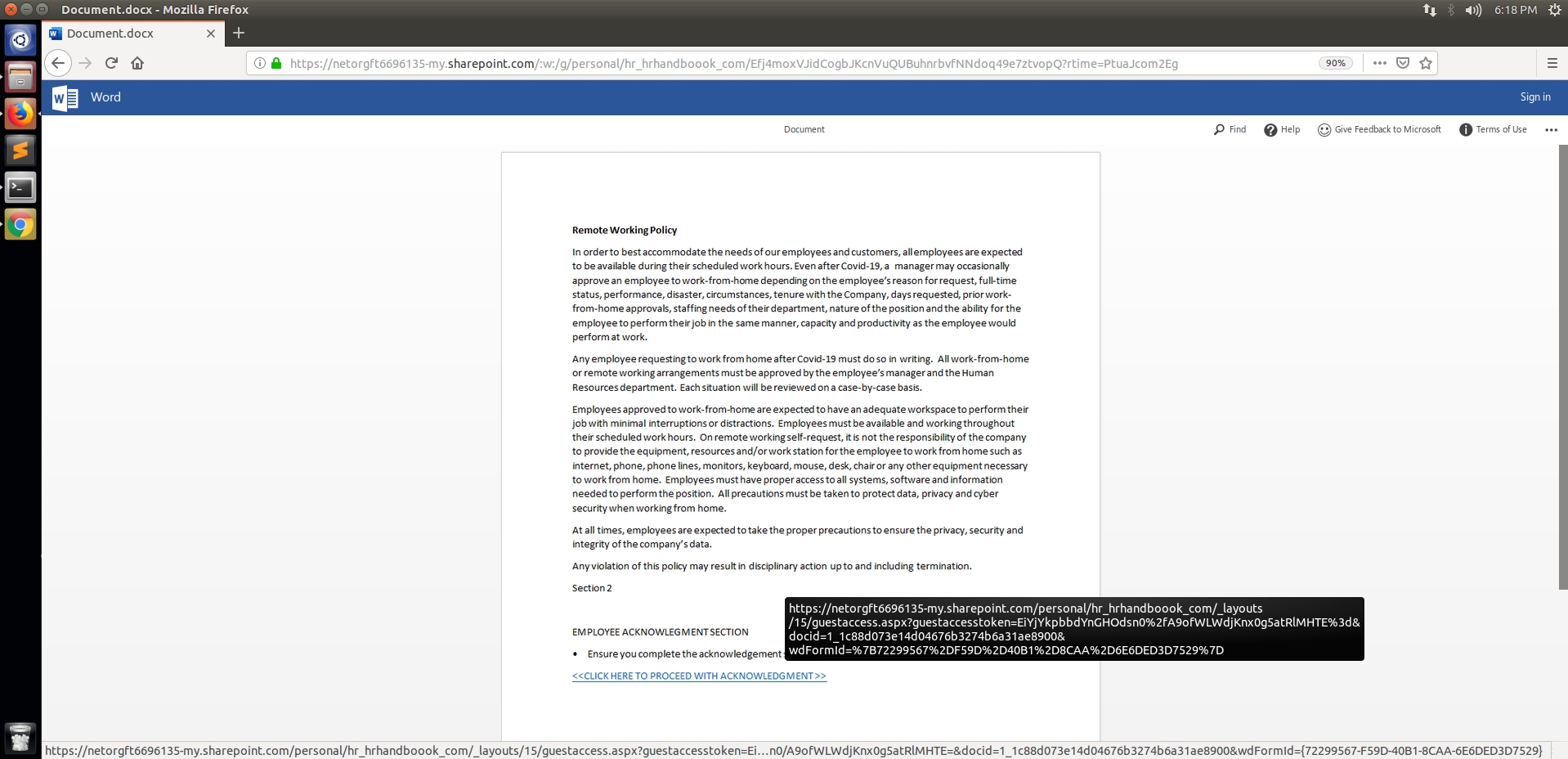Viewport: 1568px width, 759px height.
Task: Click the Document title label
Action: point(804,129)
